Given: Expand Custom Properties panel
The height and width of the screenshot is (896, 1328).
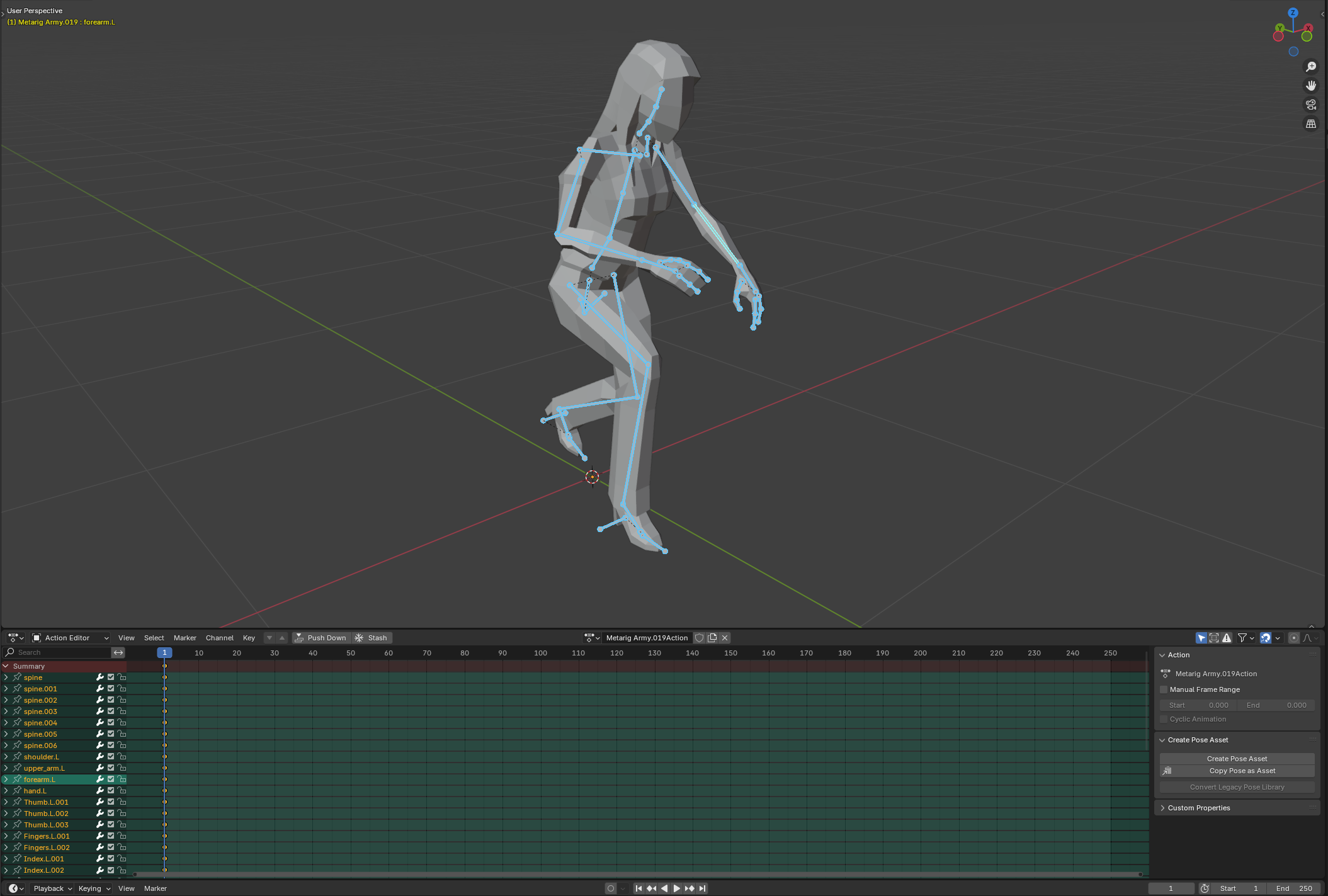Looking at the screenshot, I should 1198,808.
